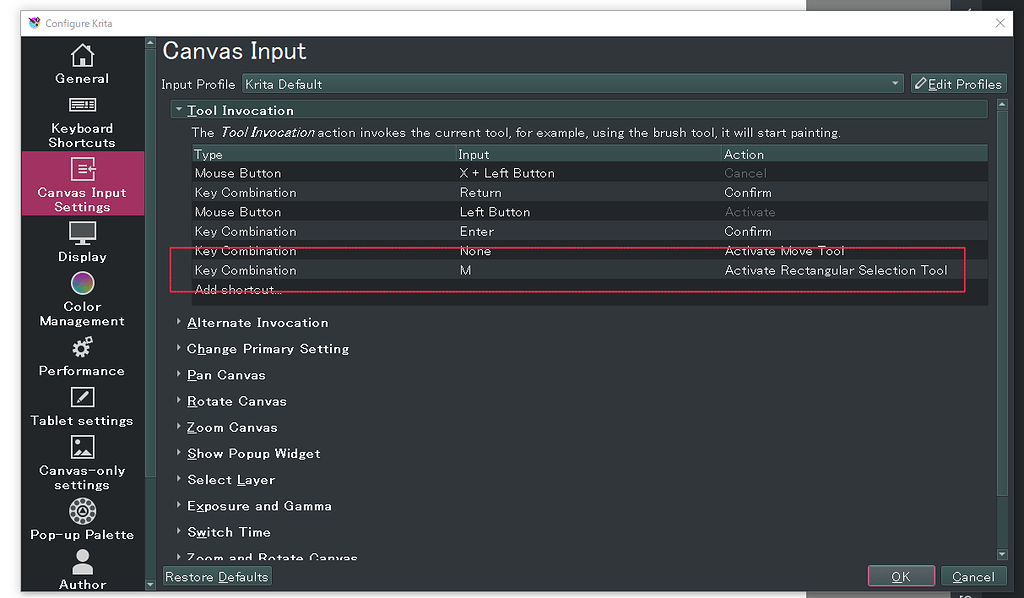Click 'Activate Move Tool' action cell

pos(784,251)
